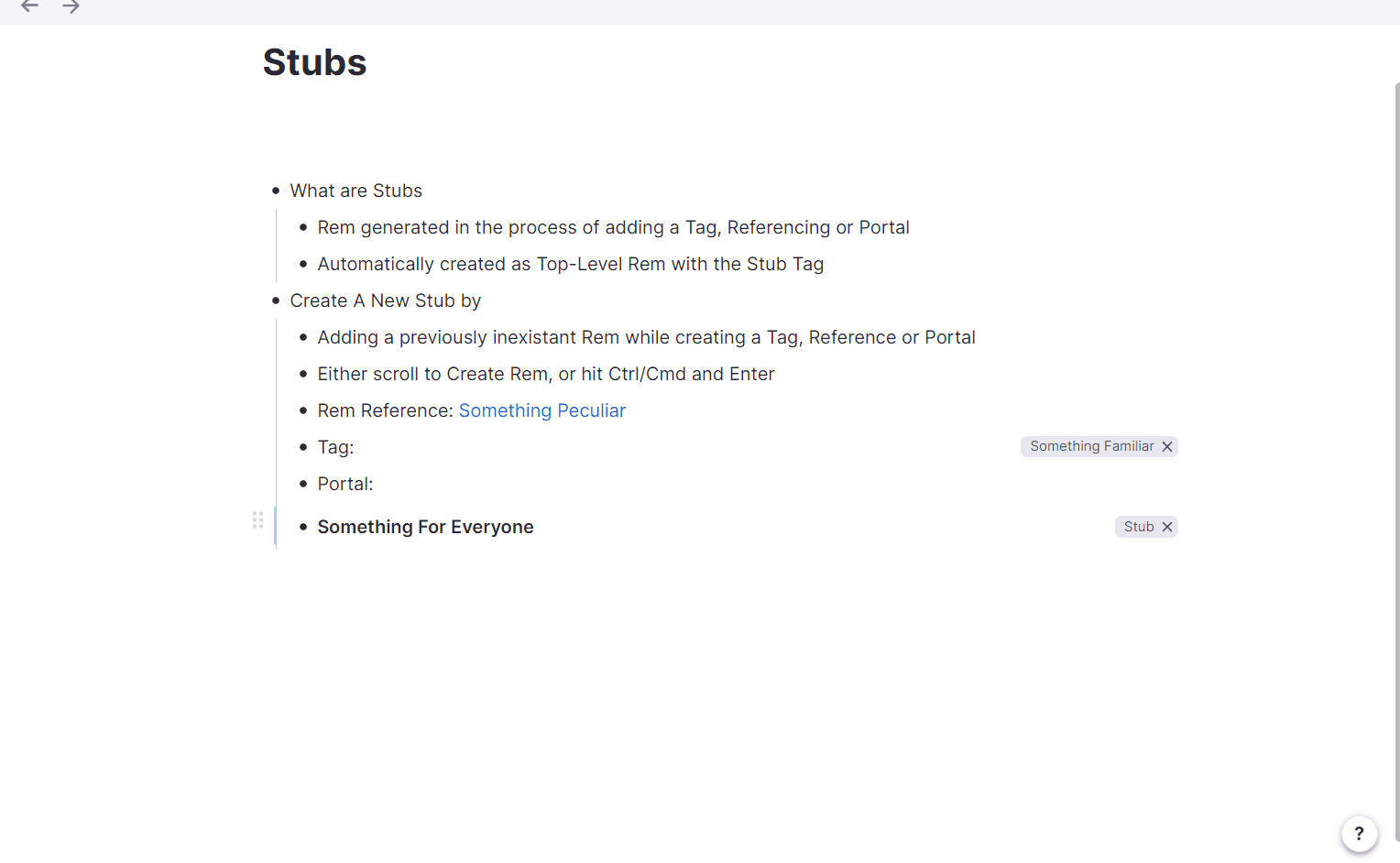The height and width of the screenshot is (863, 1400).
Task: Select the Automatically created as Top-Level Rem line
Action: point(570,264)
